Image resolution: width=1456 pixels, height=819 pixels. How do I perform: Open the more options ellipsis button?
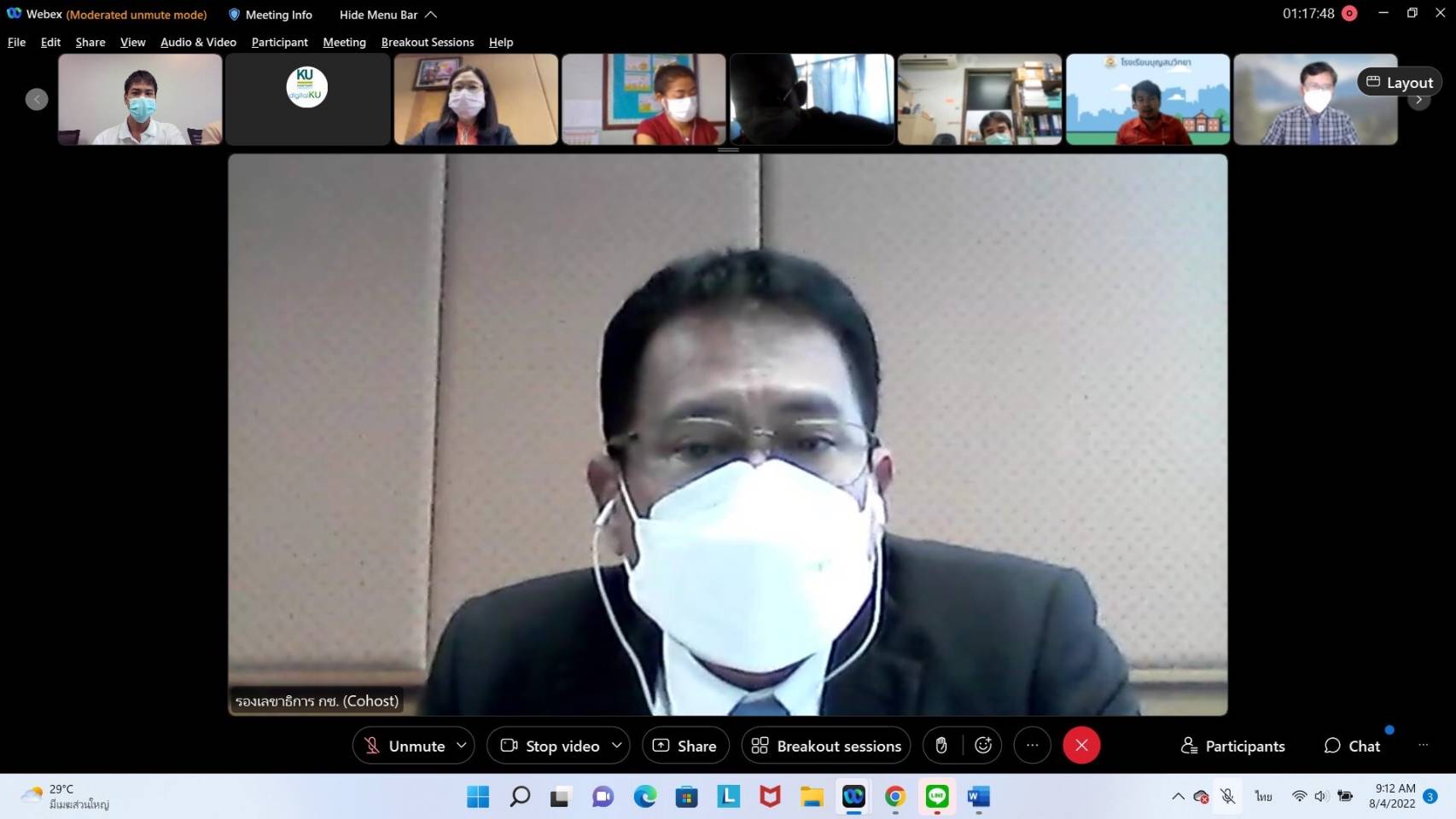(x=1032, y=746)
